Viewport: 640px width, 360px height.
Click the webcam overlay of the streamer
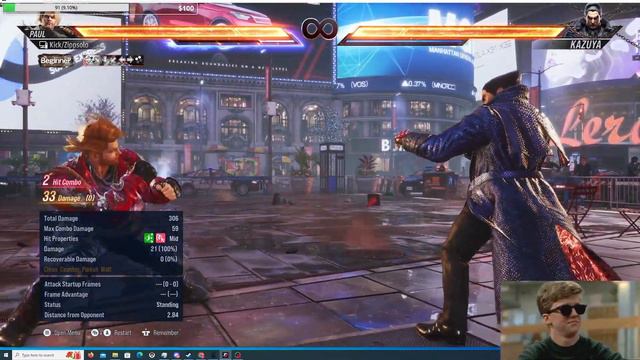click(570, 320)
